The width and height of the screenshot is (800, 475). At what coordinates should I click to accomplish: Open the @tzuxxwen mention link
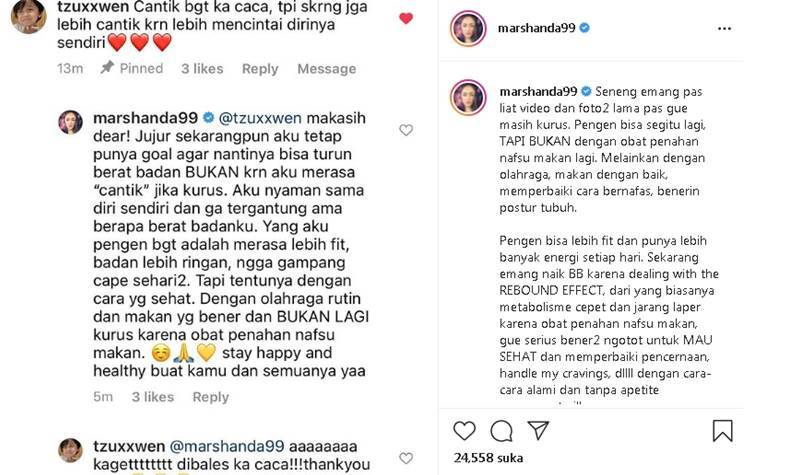pyautogui.click(x=260, y=118)
